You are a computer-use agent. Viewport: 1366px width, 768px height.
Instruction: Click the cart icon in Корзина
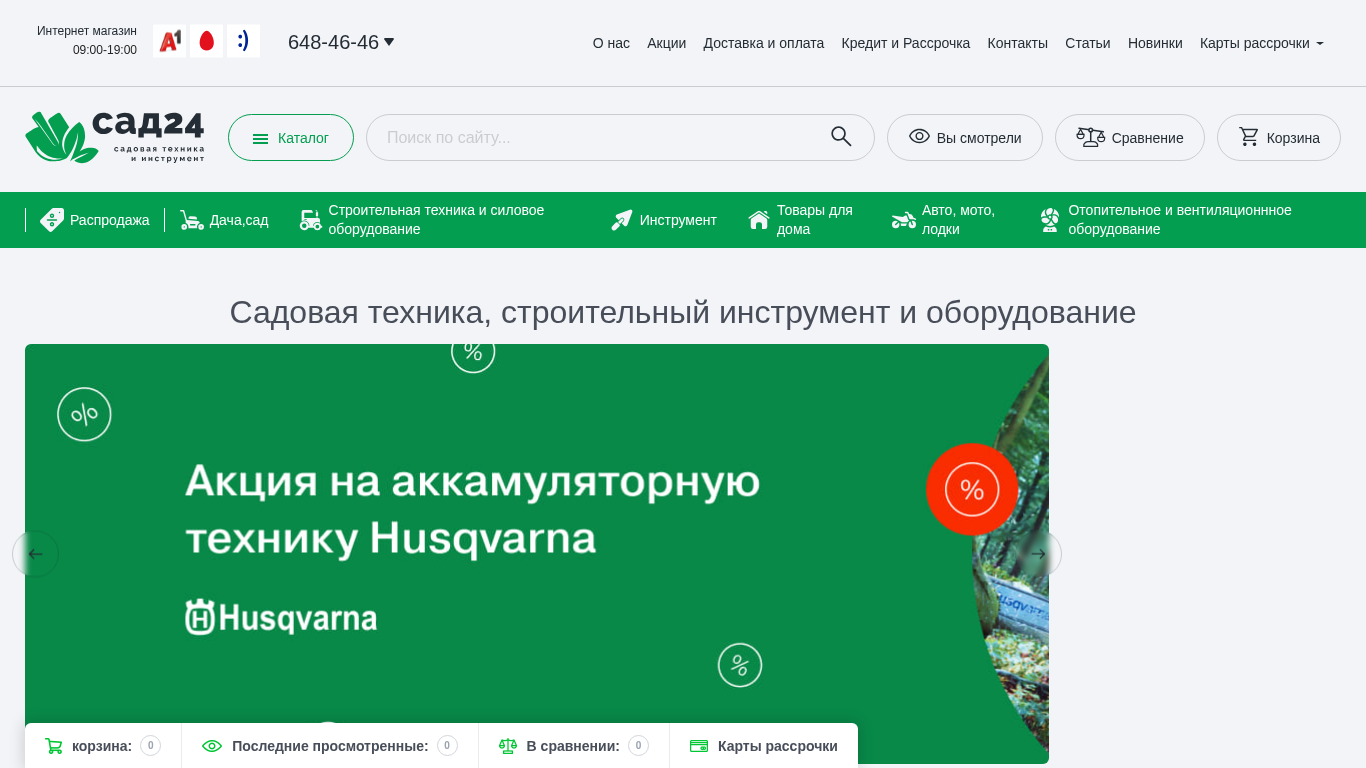click(x=1249, y=137)
